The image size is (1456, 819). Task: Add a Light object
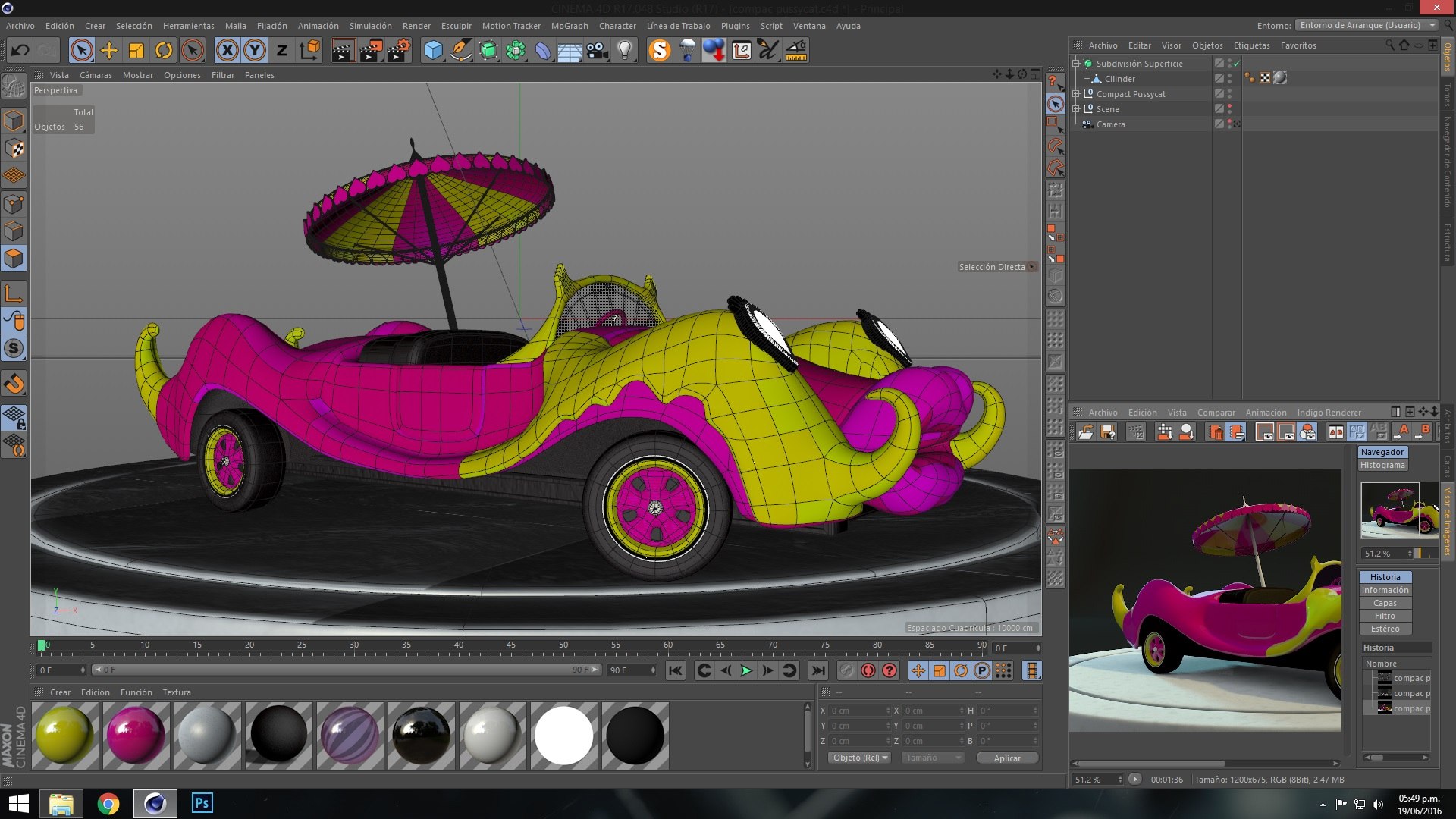pyautogui.click(x=625, y=51)
